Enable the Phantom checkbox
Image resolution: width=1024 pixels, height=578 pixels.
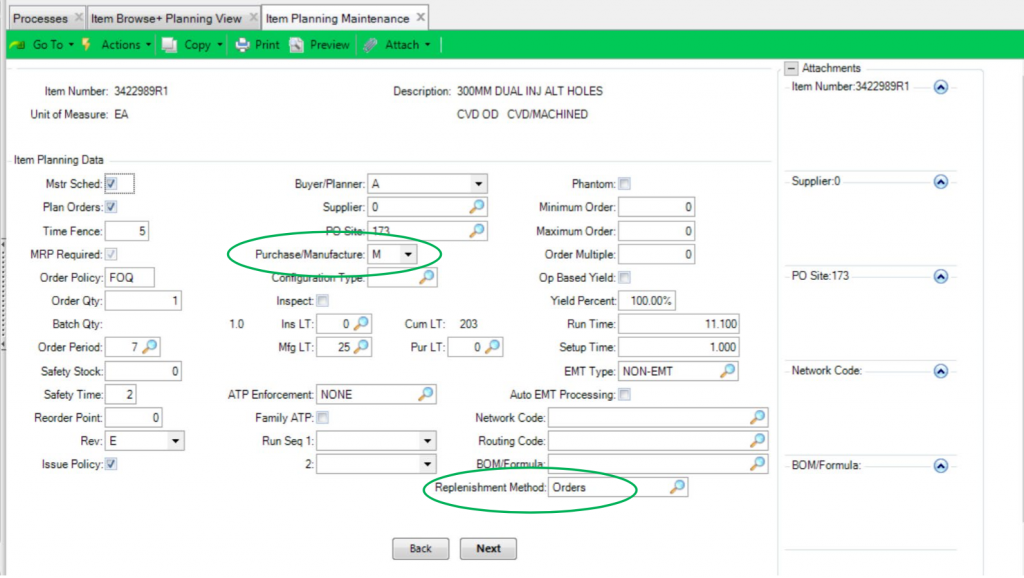625,183
